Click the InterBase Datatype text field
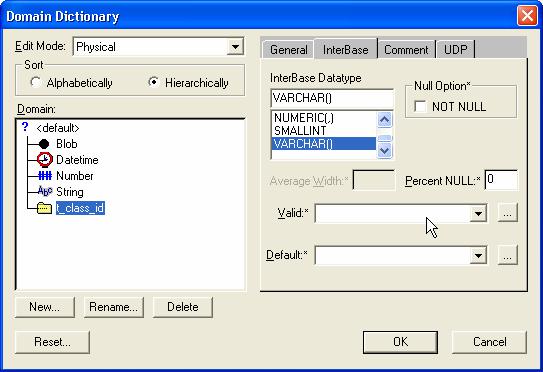 pos(332,98)
